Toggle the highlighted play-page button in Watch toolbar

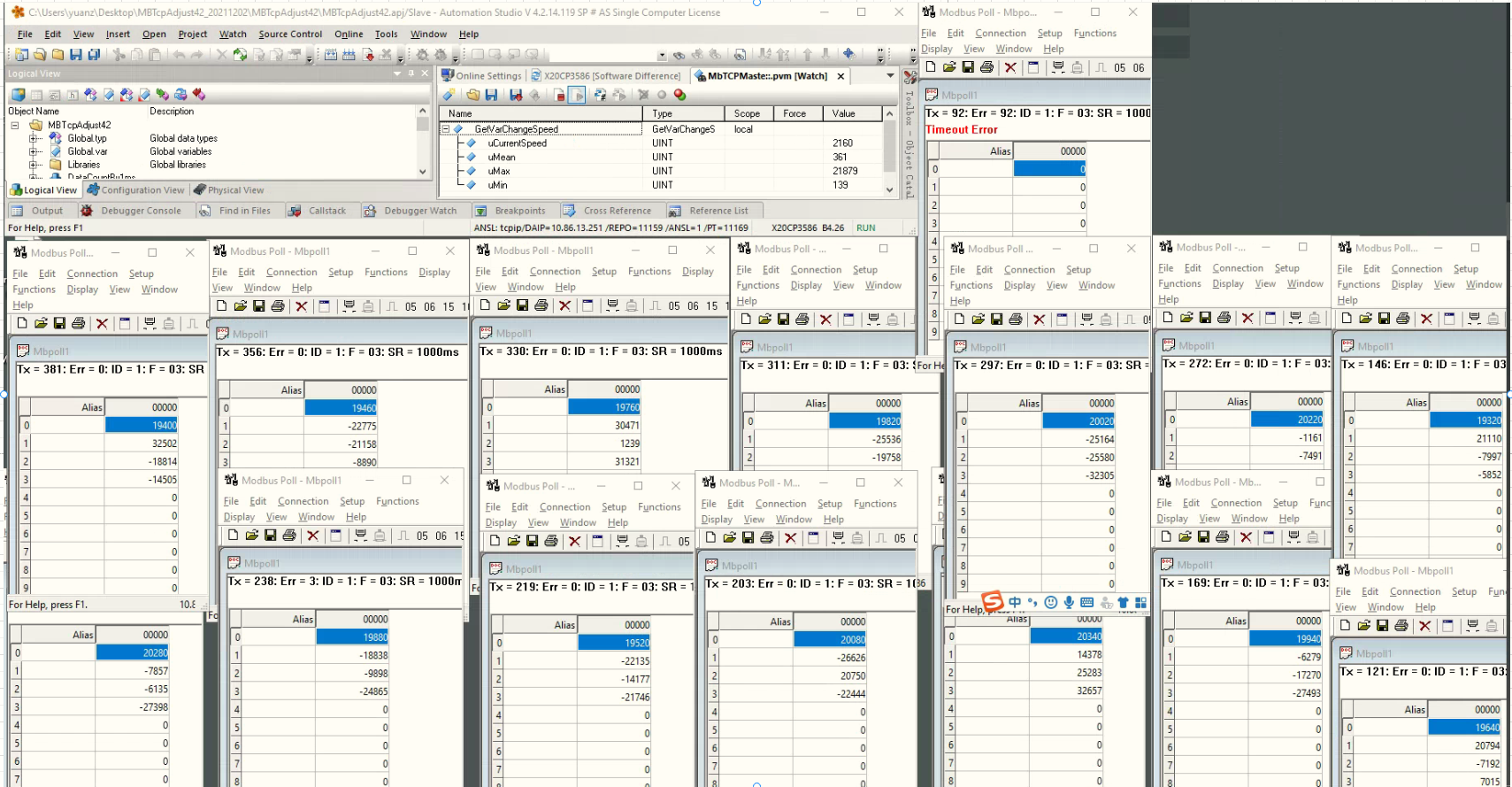pyautogui.click(x=577, y=95)
